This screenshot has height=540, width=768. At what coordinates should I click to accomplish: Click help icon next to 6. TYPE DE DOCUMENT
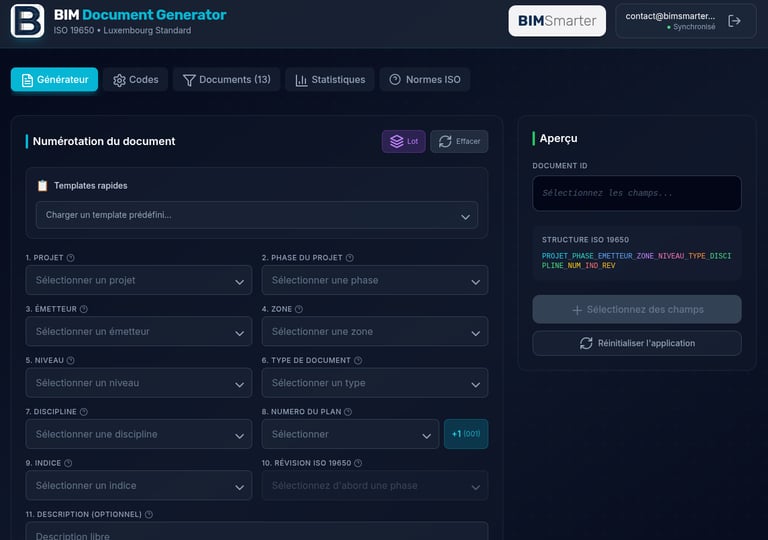tap(358, 361)
